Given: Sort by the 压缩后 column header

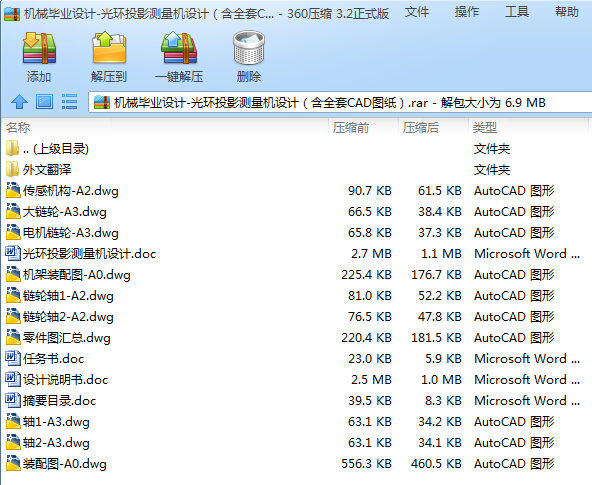Looking at the screenshot, I should [x=421, y=128].
